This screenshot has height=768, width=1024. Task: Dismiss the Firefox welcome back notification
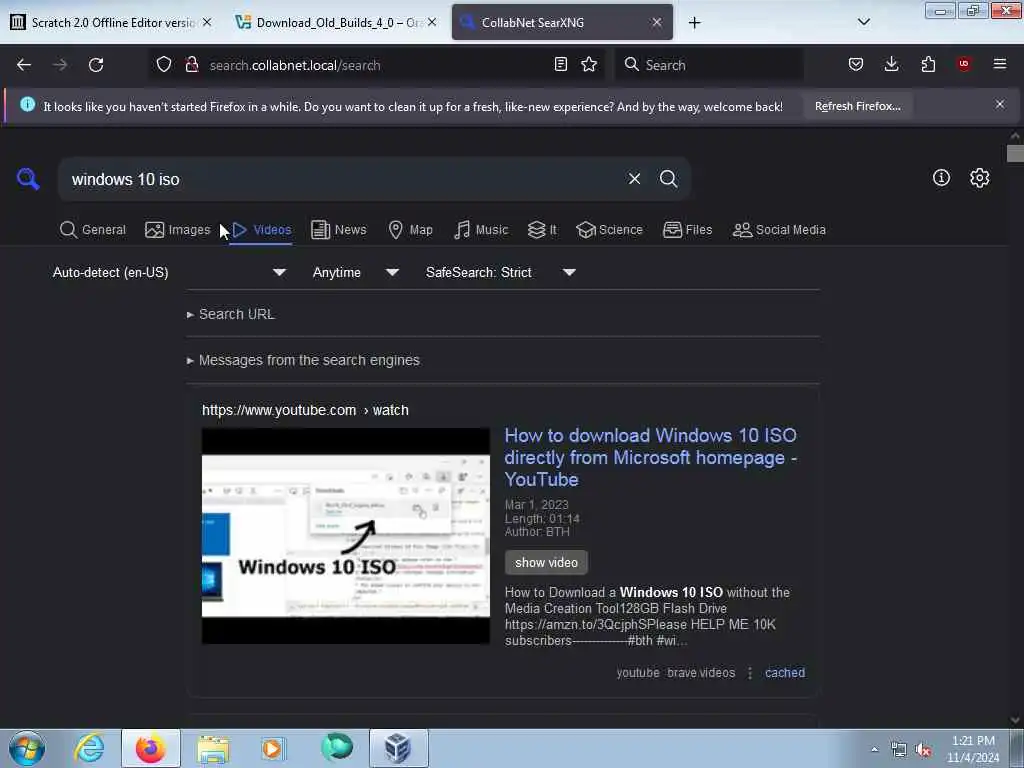pyautogui.click(x=1000, y=104)
